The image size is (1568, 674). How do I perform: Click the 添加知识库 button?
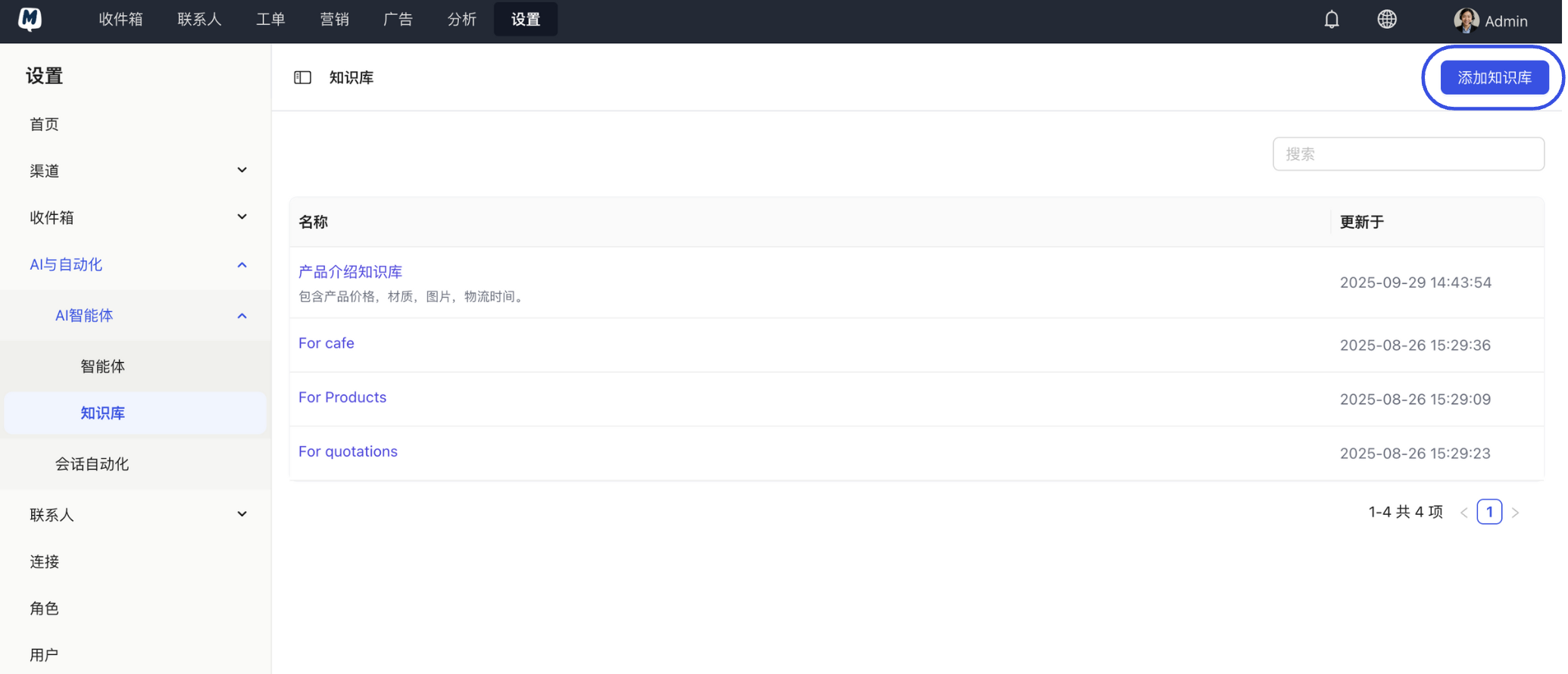(1494, 78)
